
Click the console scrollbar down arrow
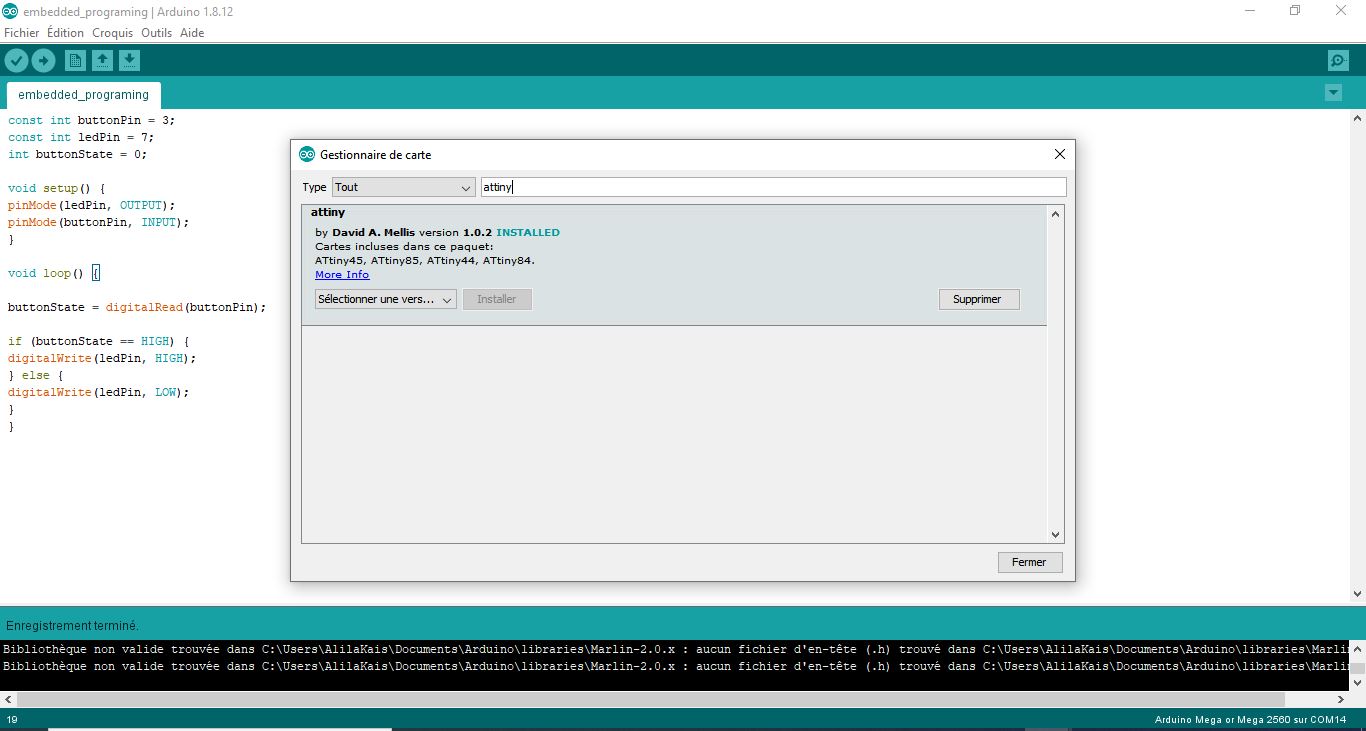pyautogui.click(x=1357, y=682)
